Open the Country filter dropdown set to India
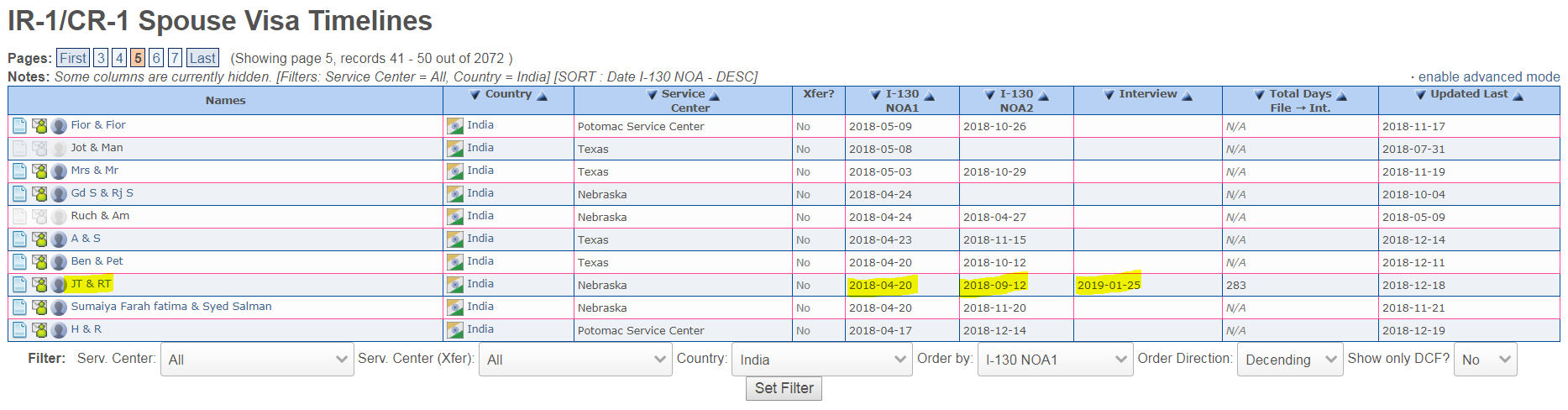The image size is (1568, 410). pos(821,360)
